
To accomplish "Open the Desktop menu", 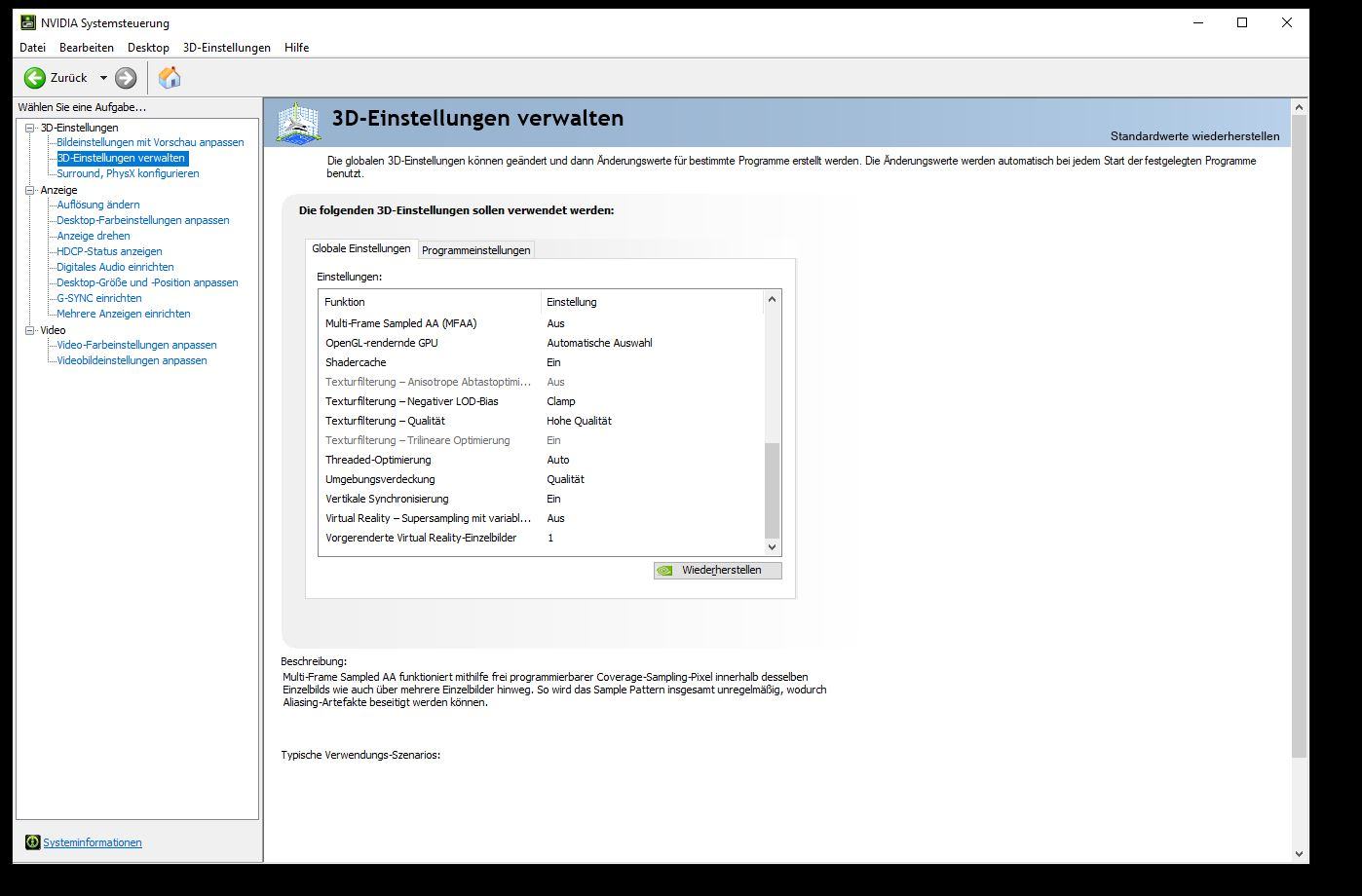I will (x=148, y=47).
